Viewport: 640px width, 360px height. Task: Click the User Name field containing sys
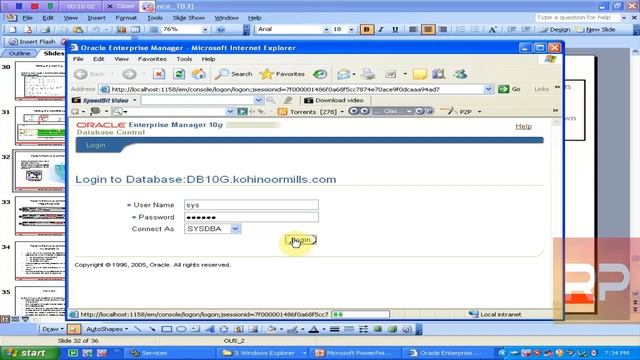[x=251, y=205]
